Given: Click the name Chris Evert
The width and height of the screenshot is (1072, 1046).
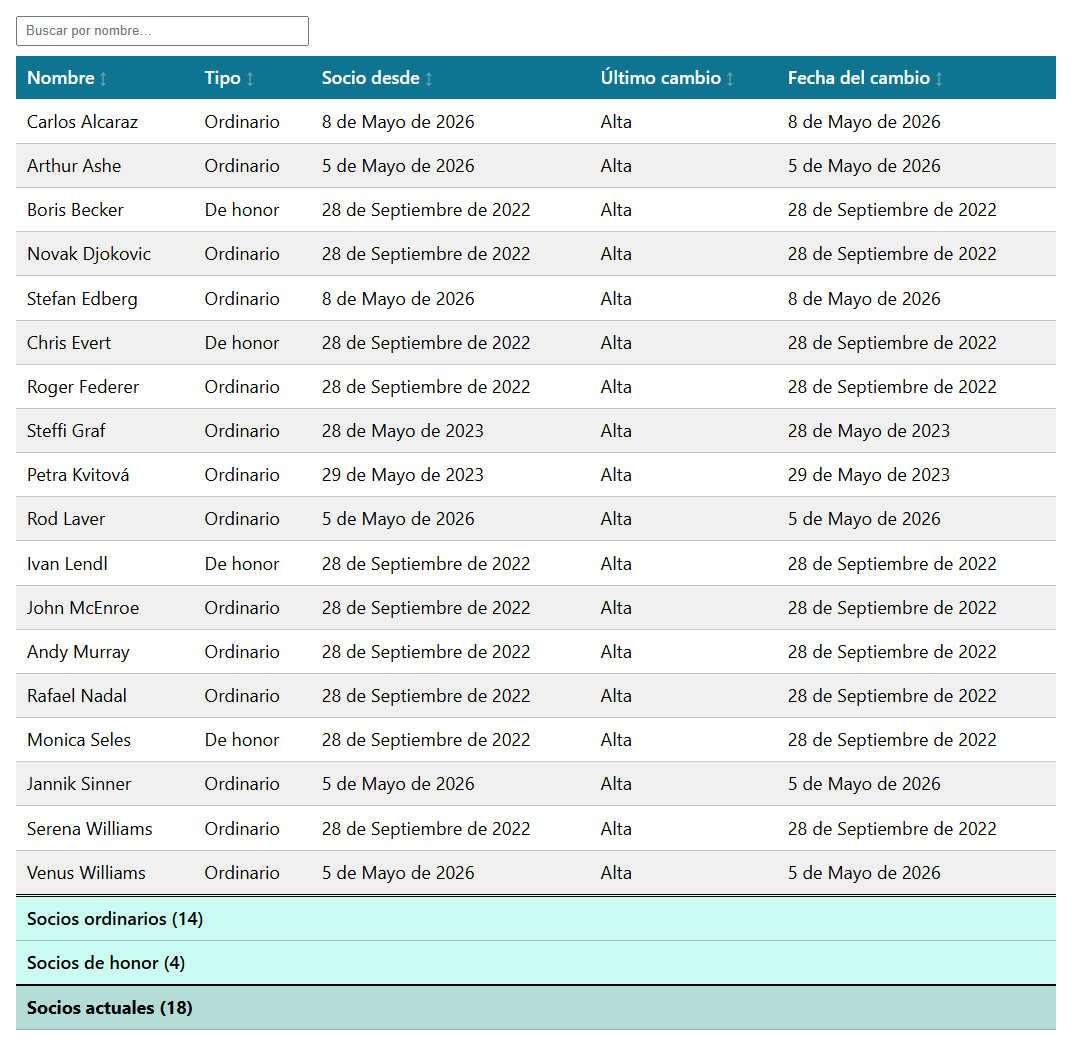Looking at the screenshot, I should (69, 343).
